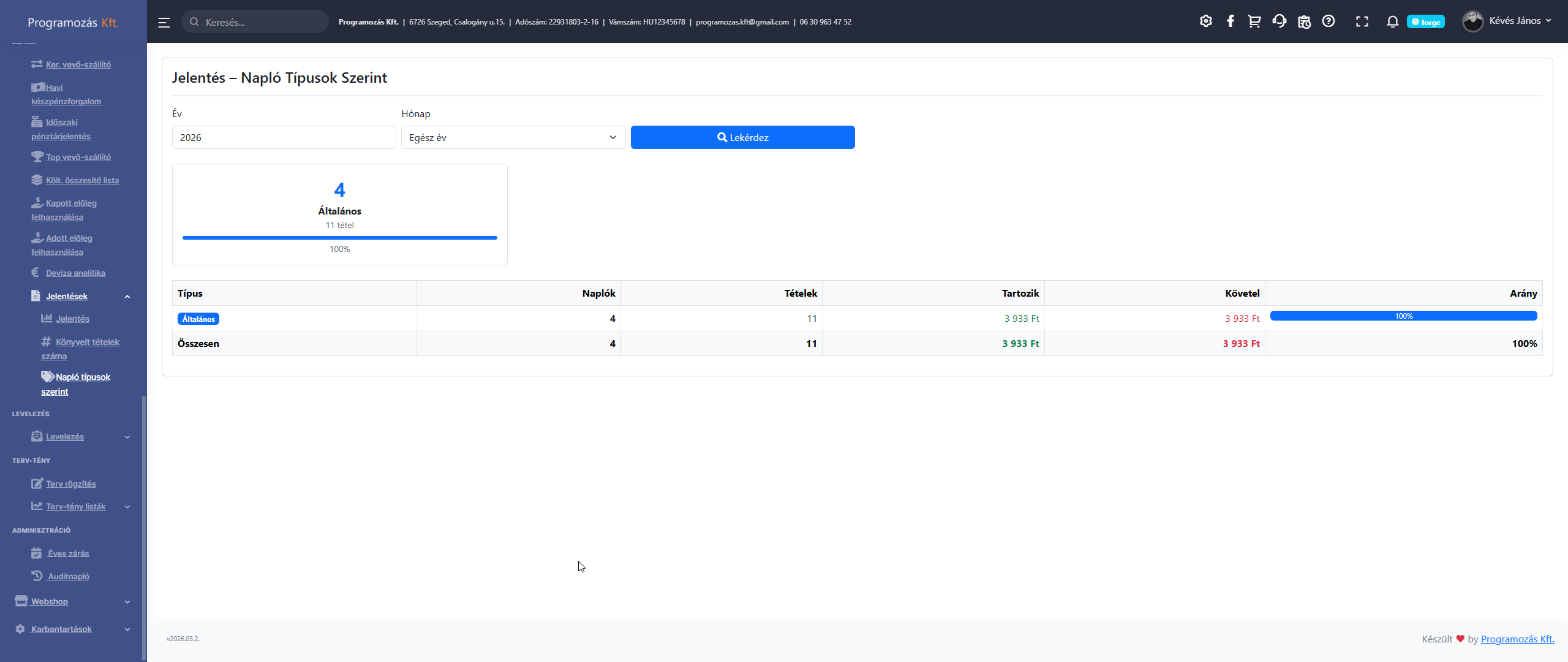Open Ker. vevő-szállító list
This screenshot has height=662, width=1568.
(x=78, y=64)
